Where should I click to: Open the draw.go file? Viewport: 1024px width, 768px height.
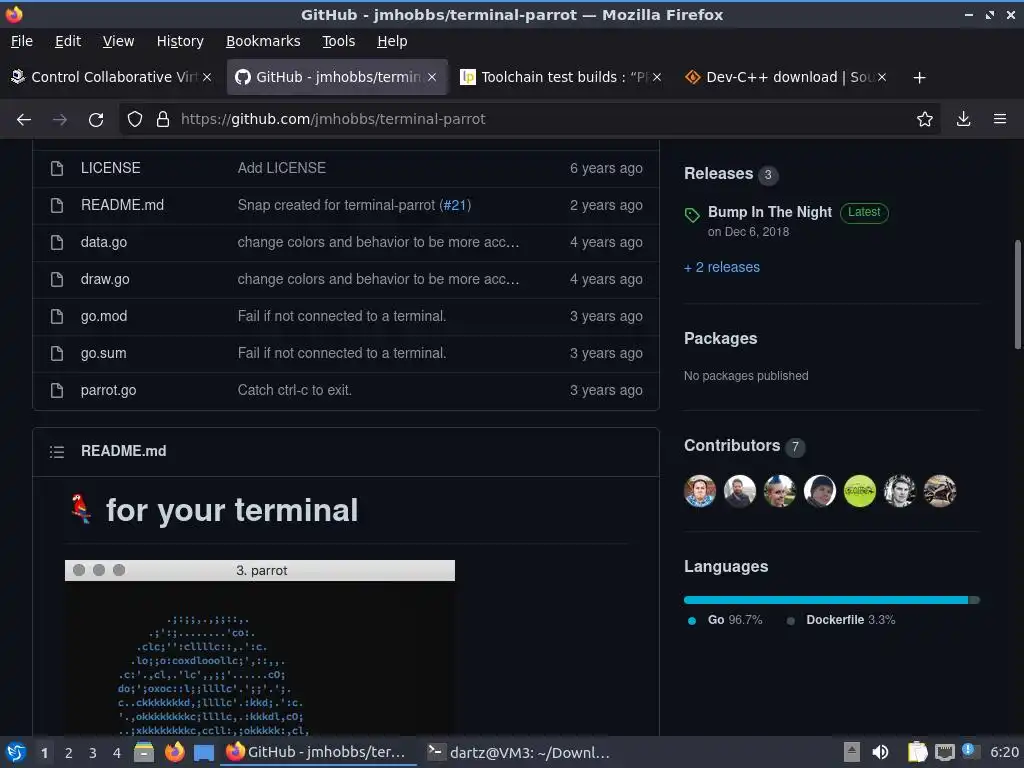tap(105, 280)
